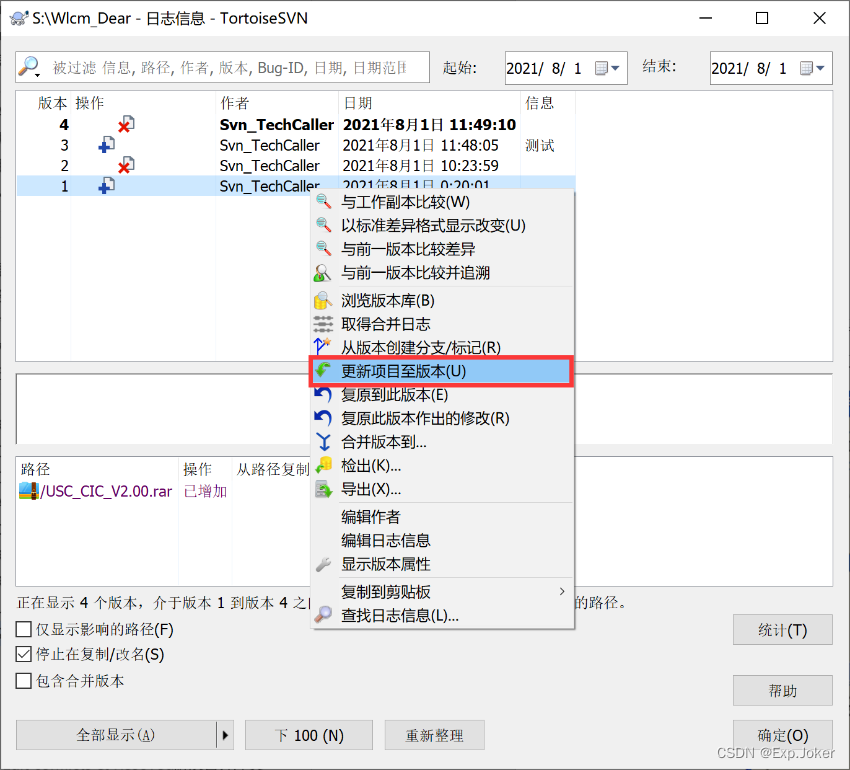Click the 版本 column header

click(x=52, y=103)
